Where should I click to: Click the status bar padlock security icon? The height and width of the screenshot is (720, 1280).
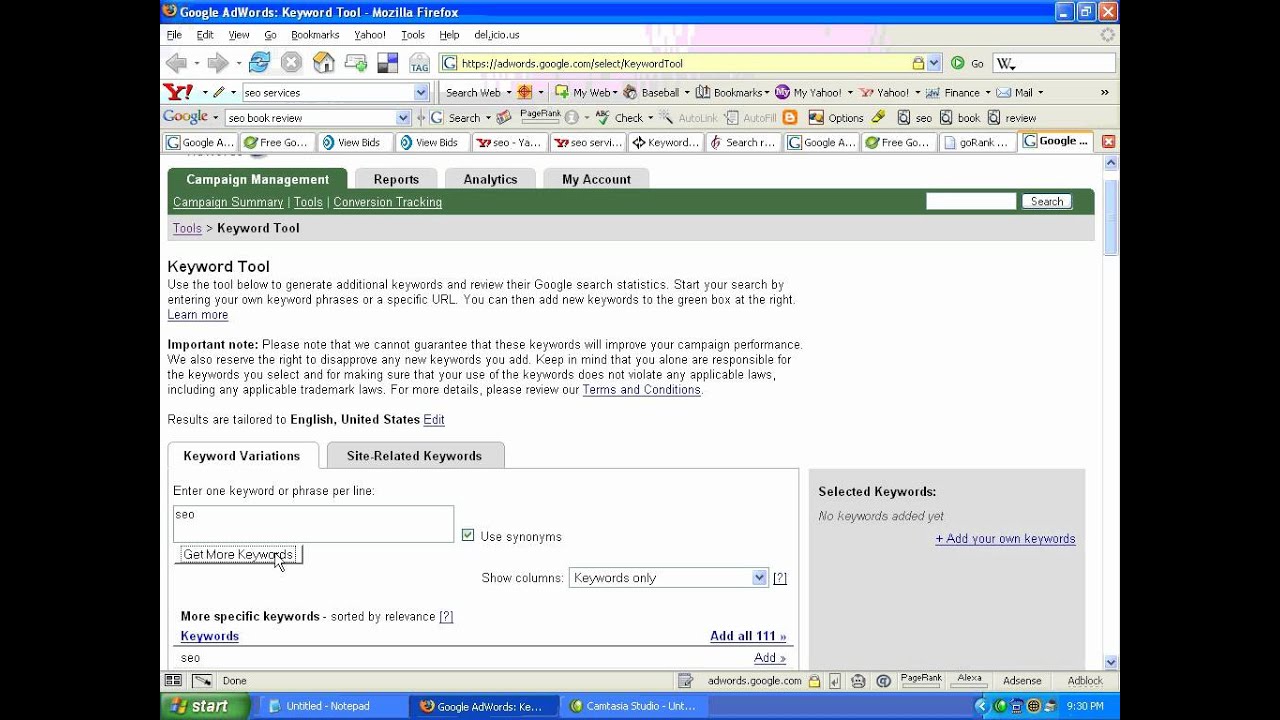coord(814,681)
